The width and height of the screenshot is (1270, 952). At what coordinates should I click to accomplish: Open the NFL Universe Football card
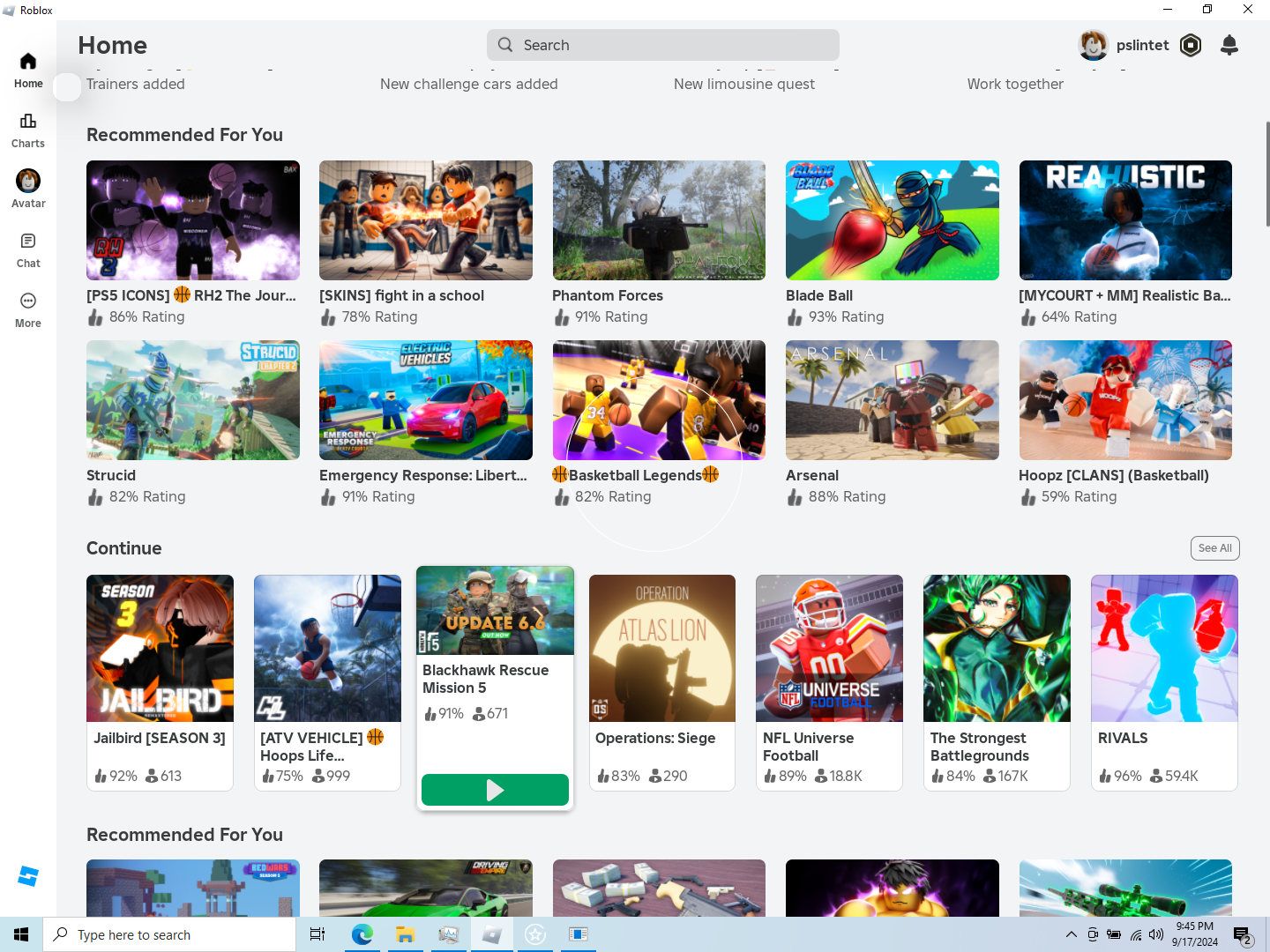(829, 682)
